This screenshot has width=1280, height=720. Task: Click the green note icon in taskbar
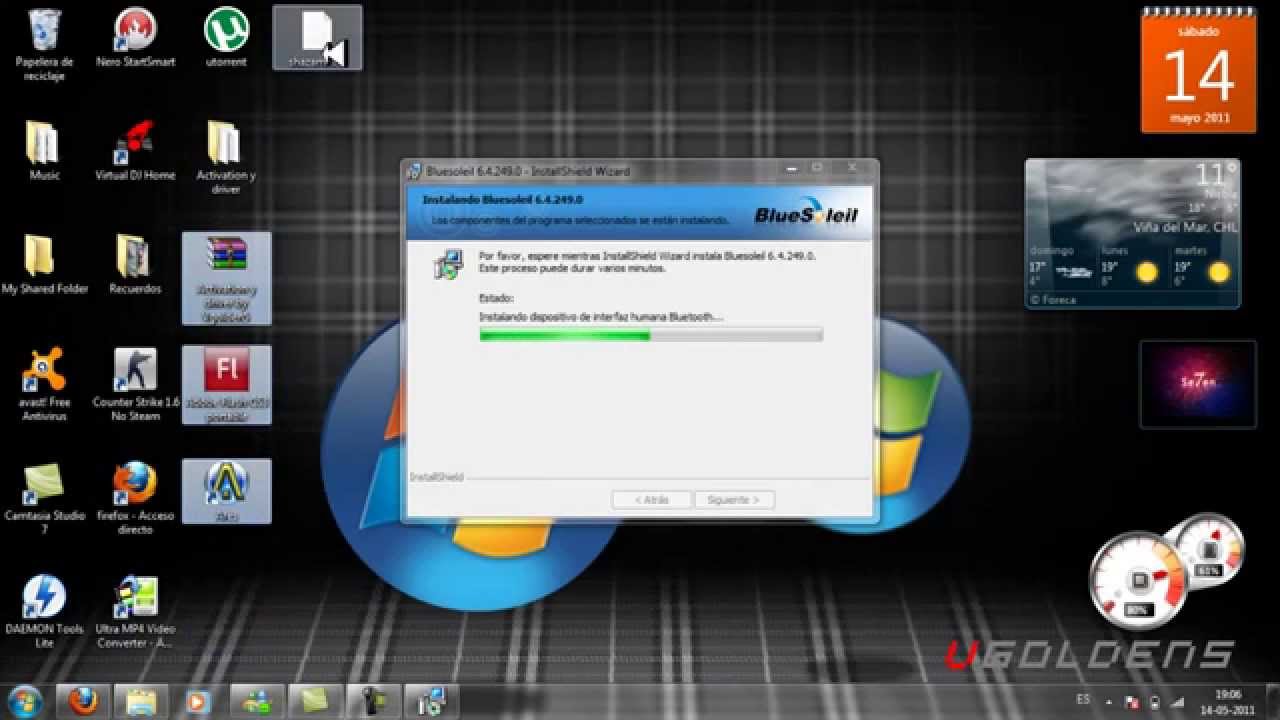(315, 701)
